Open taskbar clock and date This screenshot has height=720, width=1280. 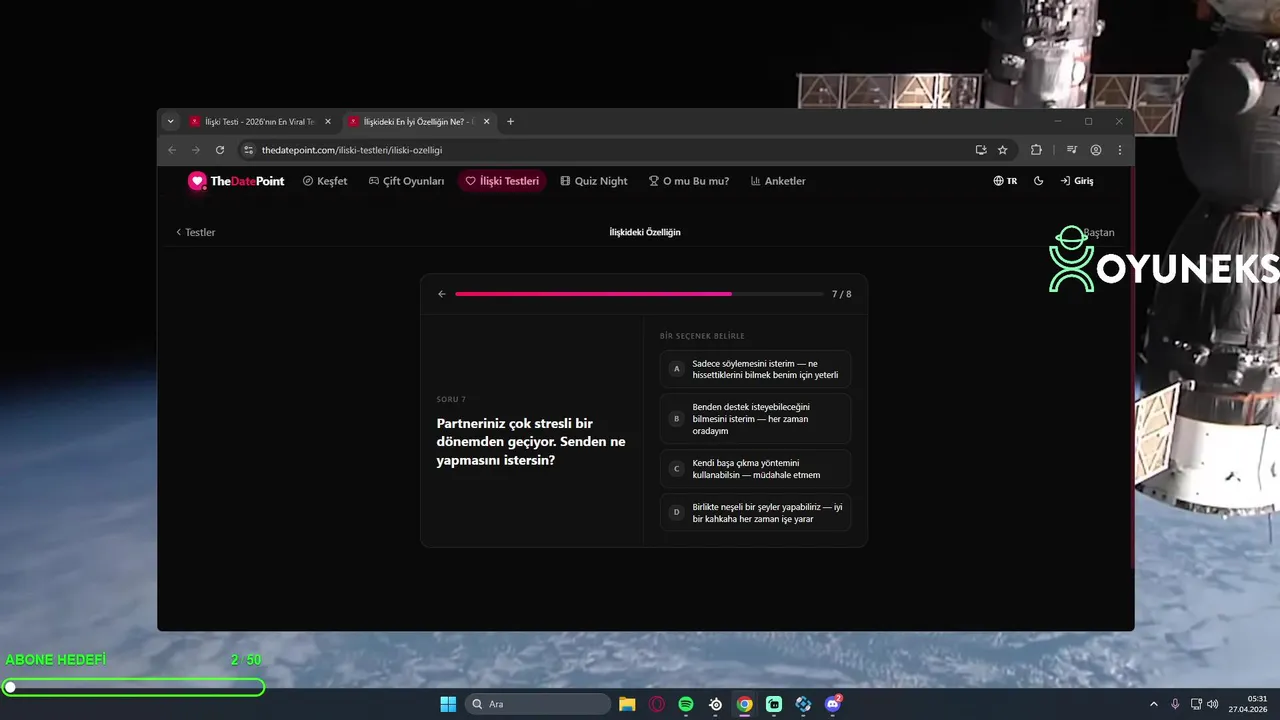[1249, 704]
